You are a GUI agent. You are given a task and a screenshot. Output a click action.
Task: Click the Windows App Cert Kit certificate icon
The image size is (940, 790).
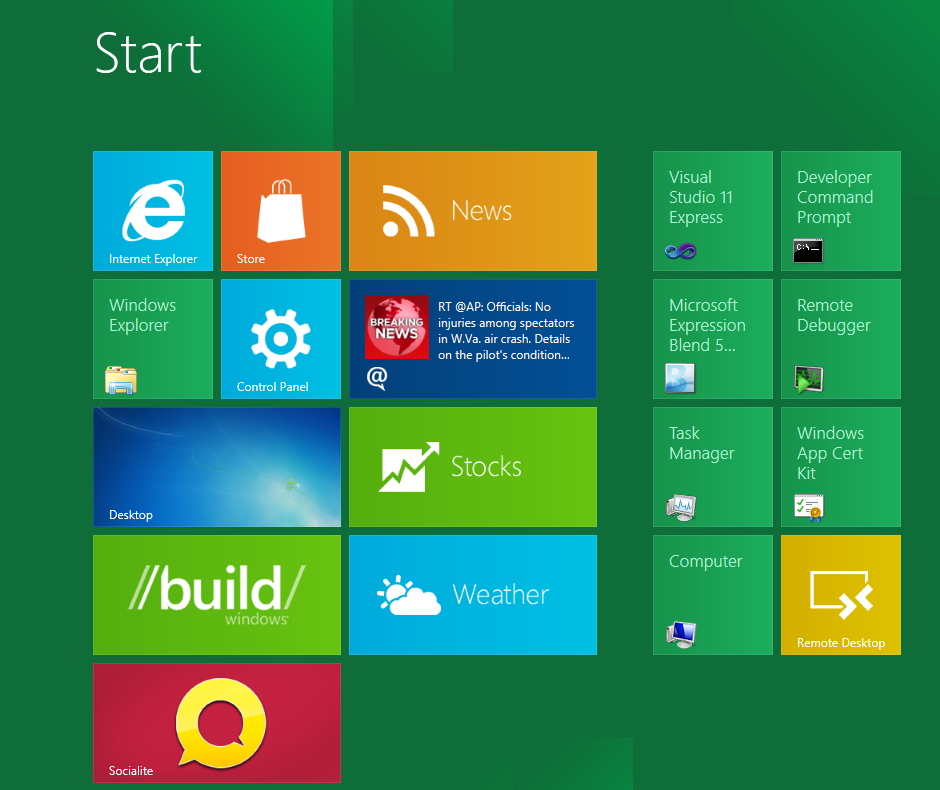pos(809,508)
